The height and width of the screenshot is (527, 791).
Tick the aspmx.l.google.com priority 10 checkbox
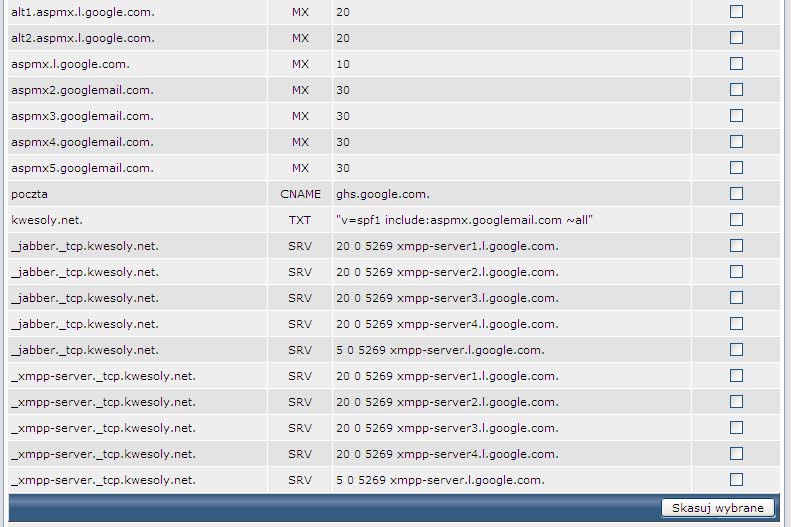(x=737, y=64)
